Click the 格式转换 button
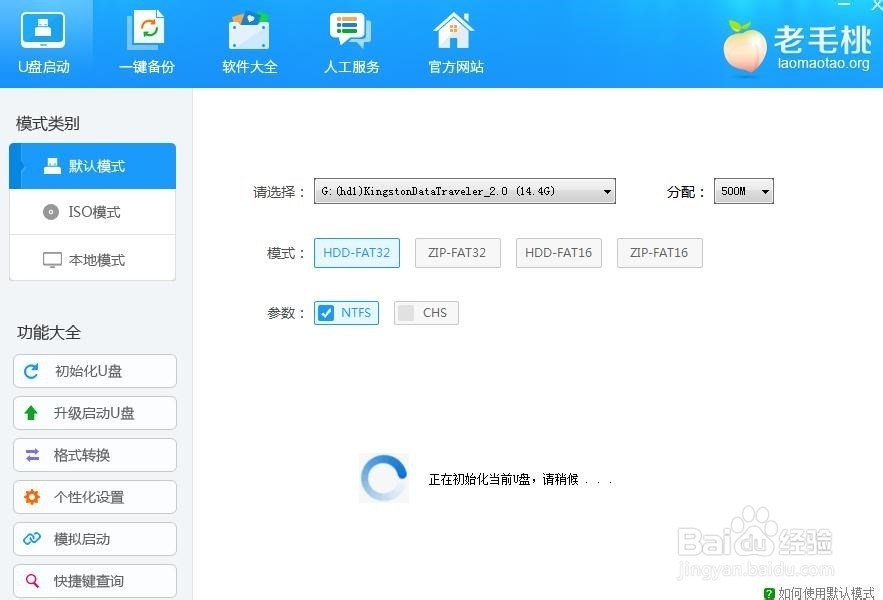The width and height of the screenshot is (883, 600). 95,455
